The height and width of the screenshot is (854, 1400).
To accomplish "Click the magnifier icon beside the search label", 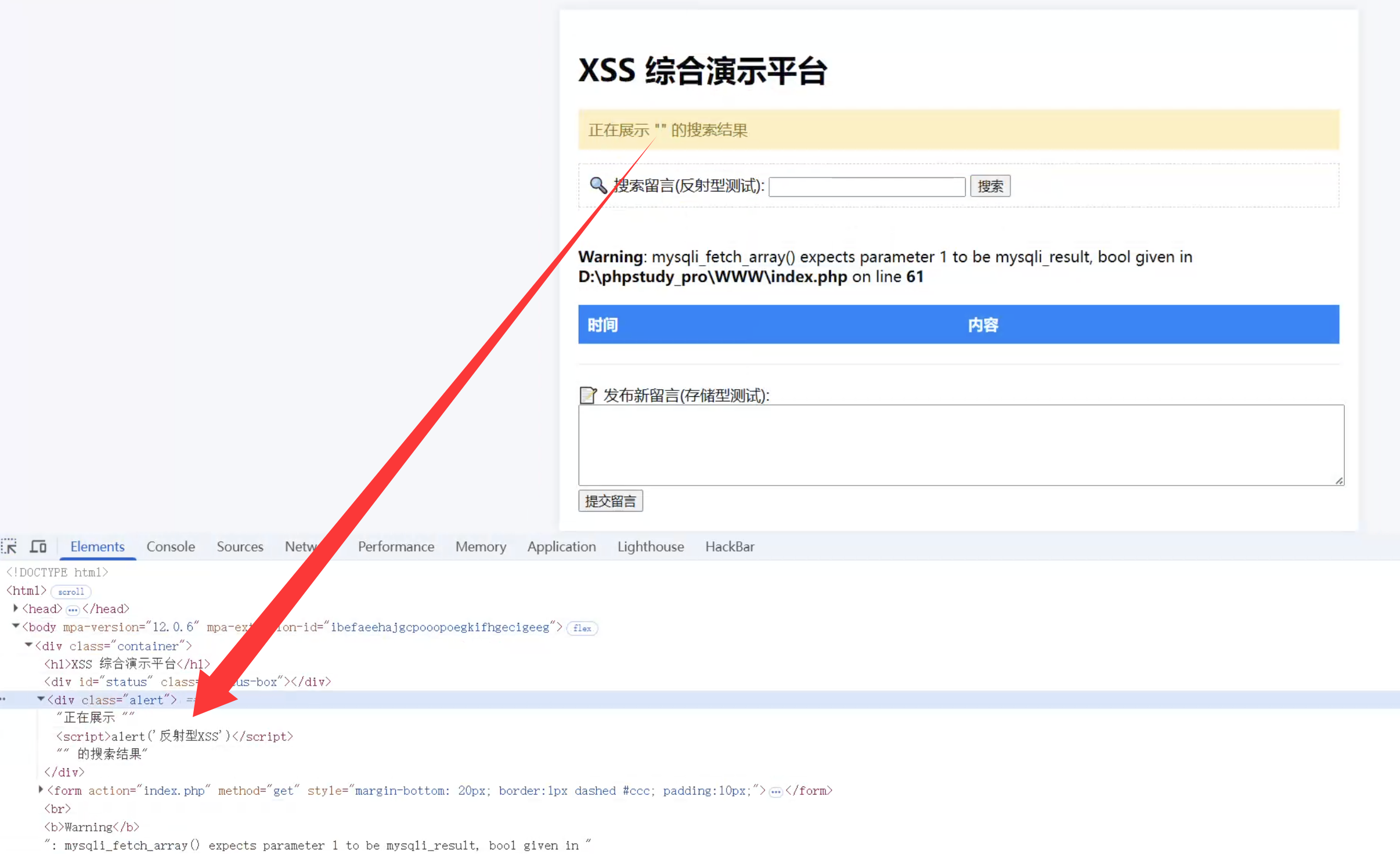I will click(598, 186).
